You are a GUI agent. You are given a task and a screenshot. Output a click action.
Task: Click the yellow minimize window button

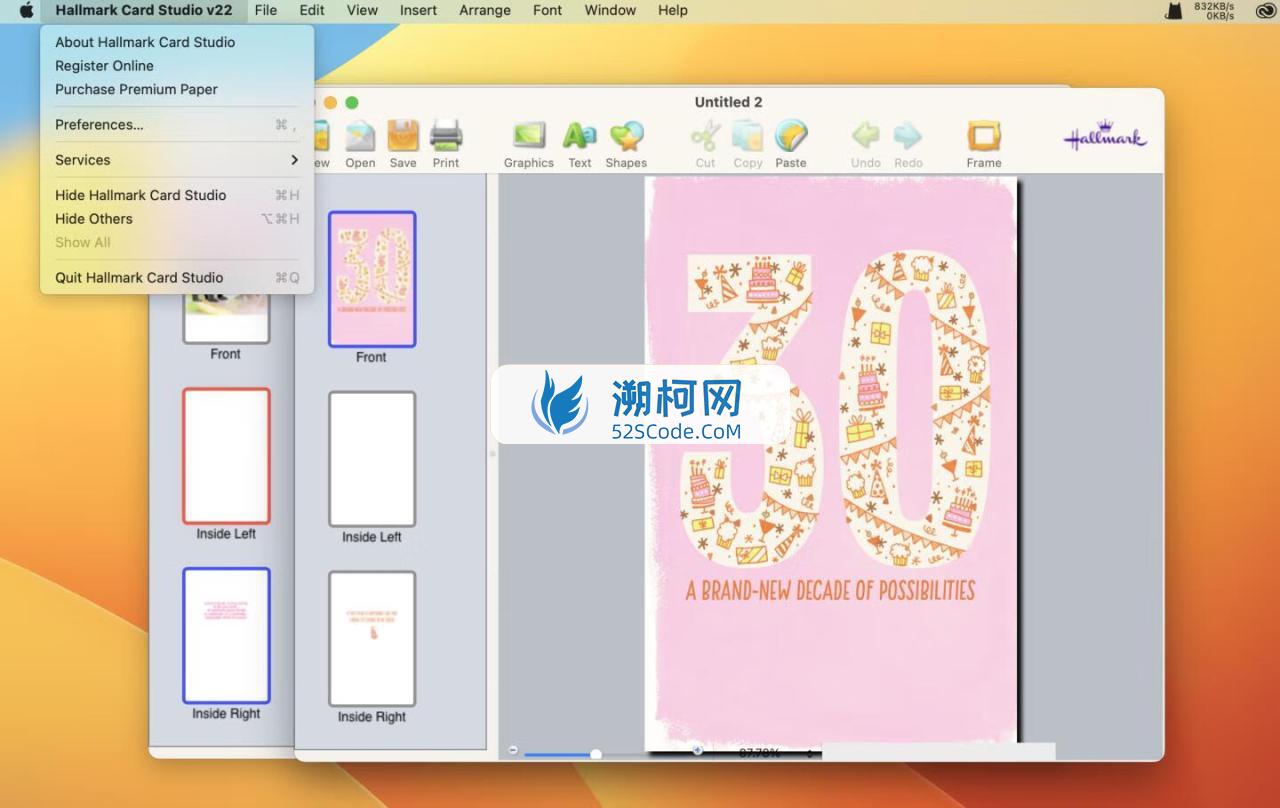tap(331, 102)
